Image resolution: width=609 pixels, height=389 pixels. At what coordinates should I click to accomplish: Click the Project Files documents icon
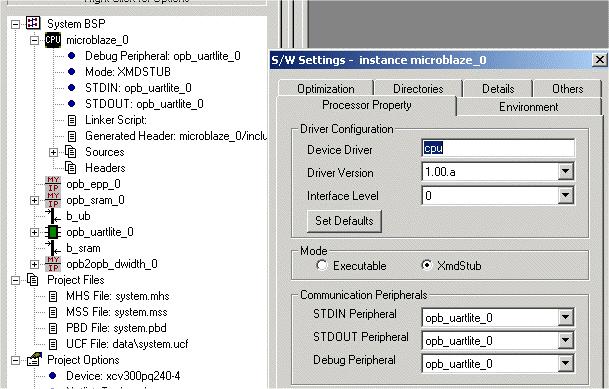coord(33,280)
